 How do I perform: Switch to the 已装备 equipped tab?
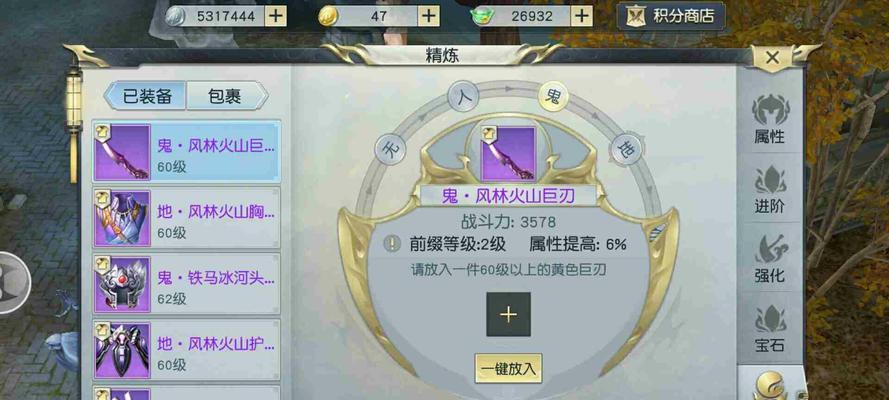click(146, 96)
